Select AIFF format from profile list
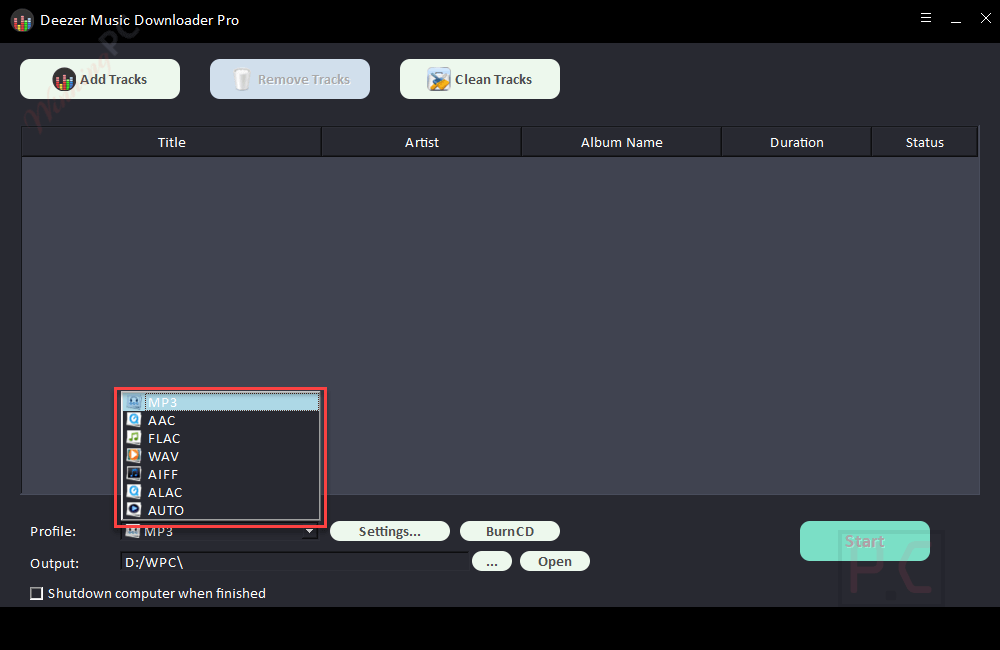This screenshot has height=650, width=1000. [221, 474]
